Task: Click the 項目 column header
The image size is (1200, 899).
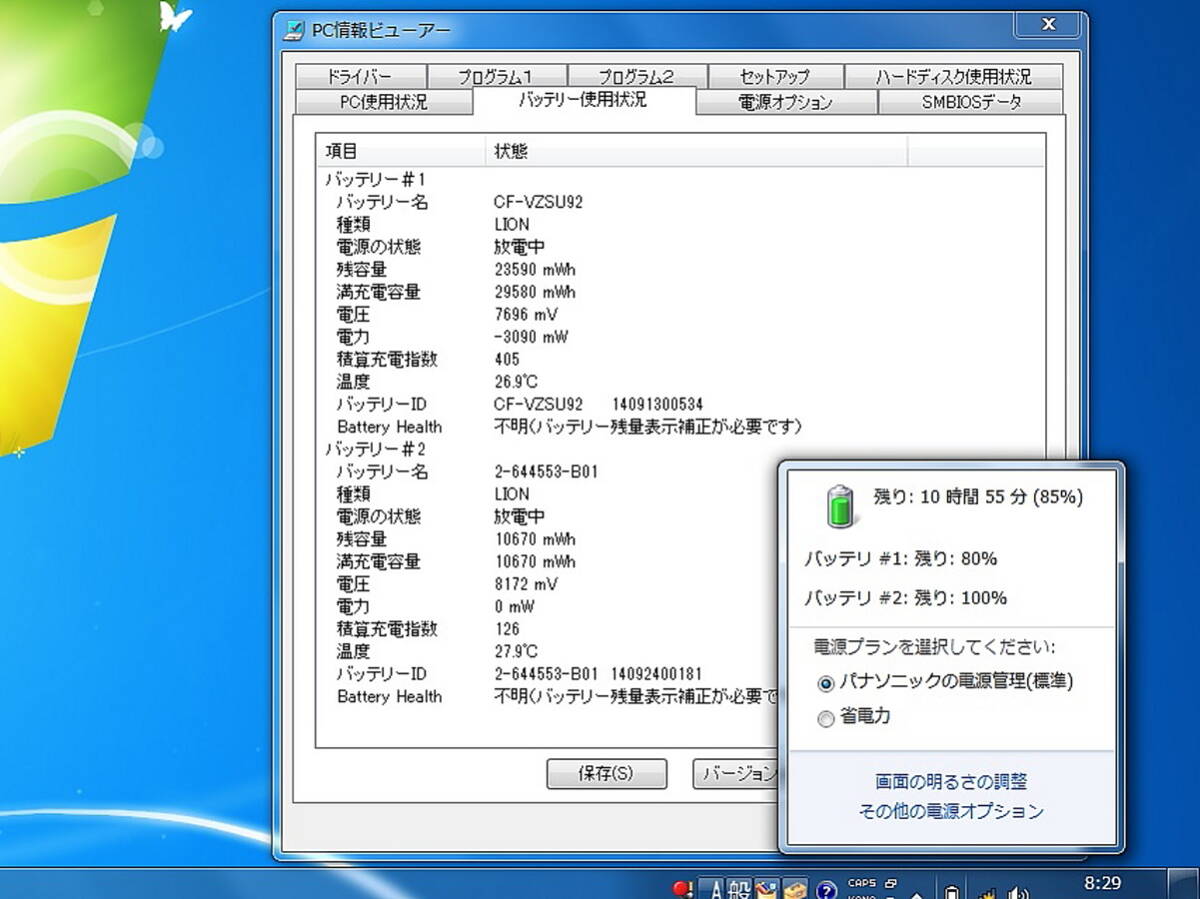Action: pyautogui.click(x=400, y=152)
